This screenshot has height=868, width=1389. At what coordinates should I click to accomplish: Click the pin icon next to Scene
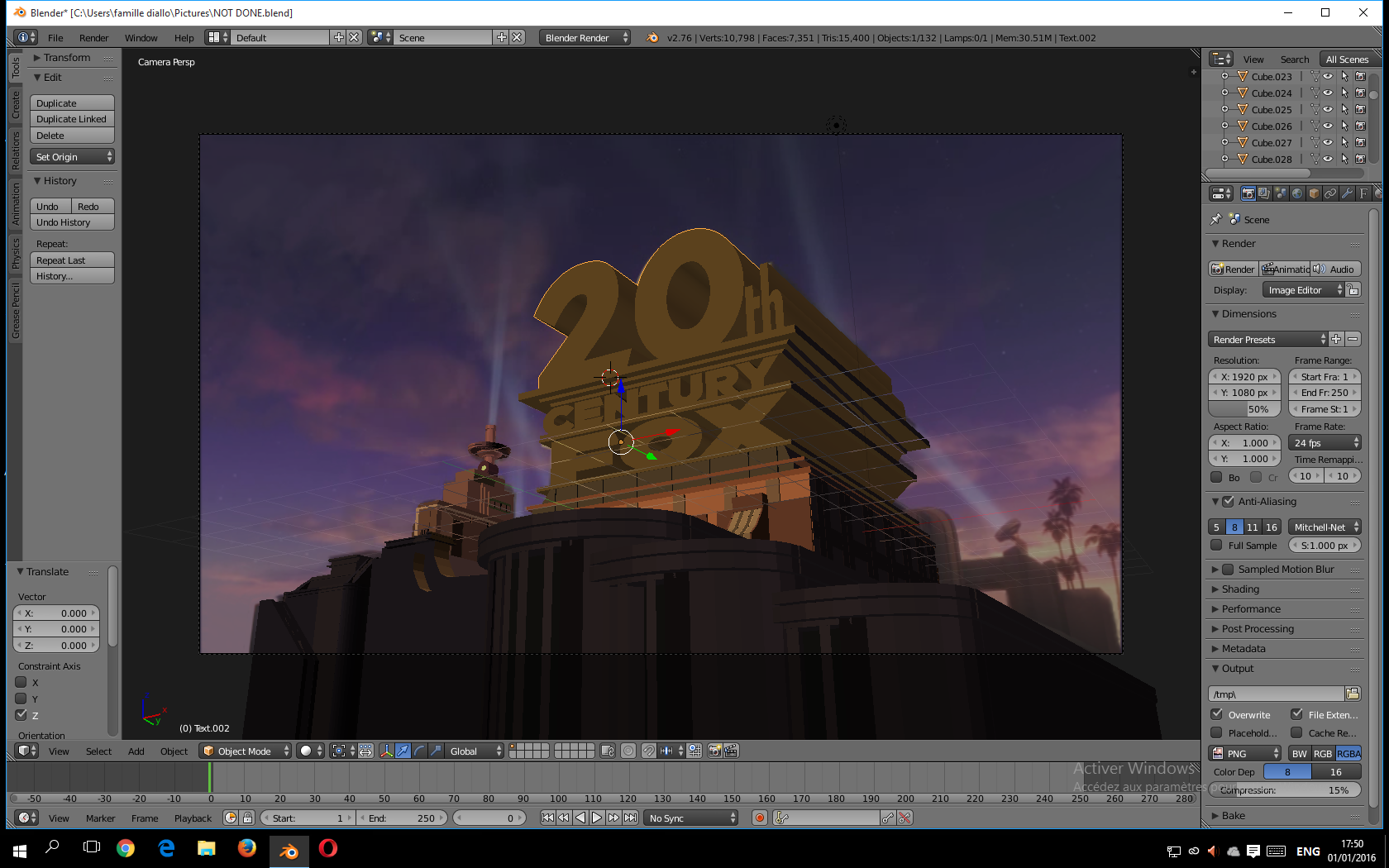tap(1216, 219)
